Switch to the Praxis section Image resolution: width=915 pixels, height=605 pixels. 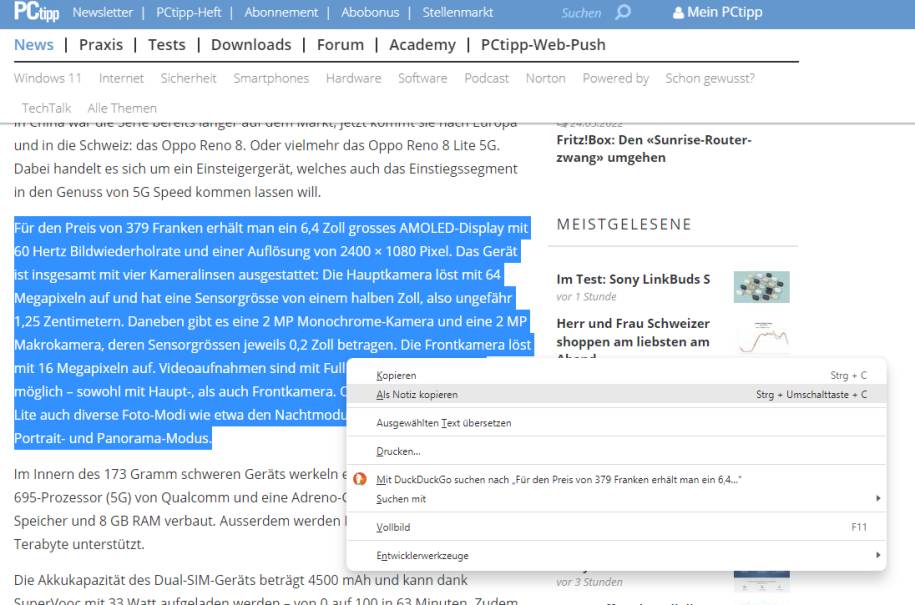[101, 45]
